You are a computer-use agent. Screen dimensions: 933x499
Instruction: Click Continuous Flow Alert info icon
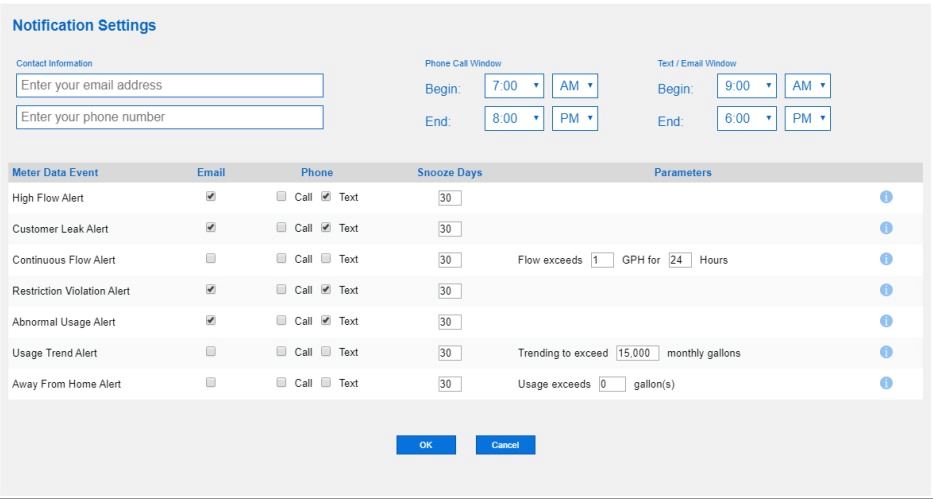pos(885,260)
